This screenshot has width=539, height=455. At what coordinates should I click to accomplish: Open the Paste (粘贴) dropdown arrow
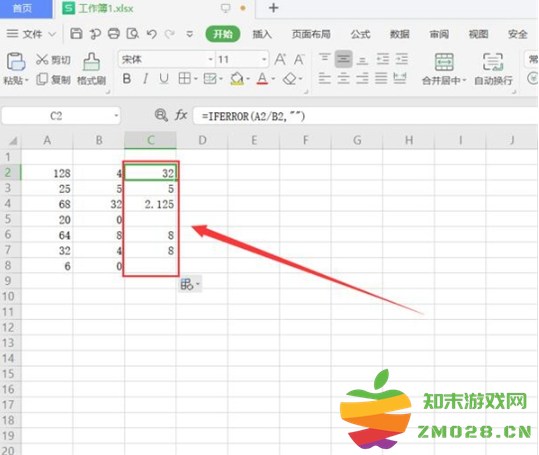(26, 80)
